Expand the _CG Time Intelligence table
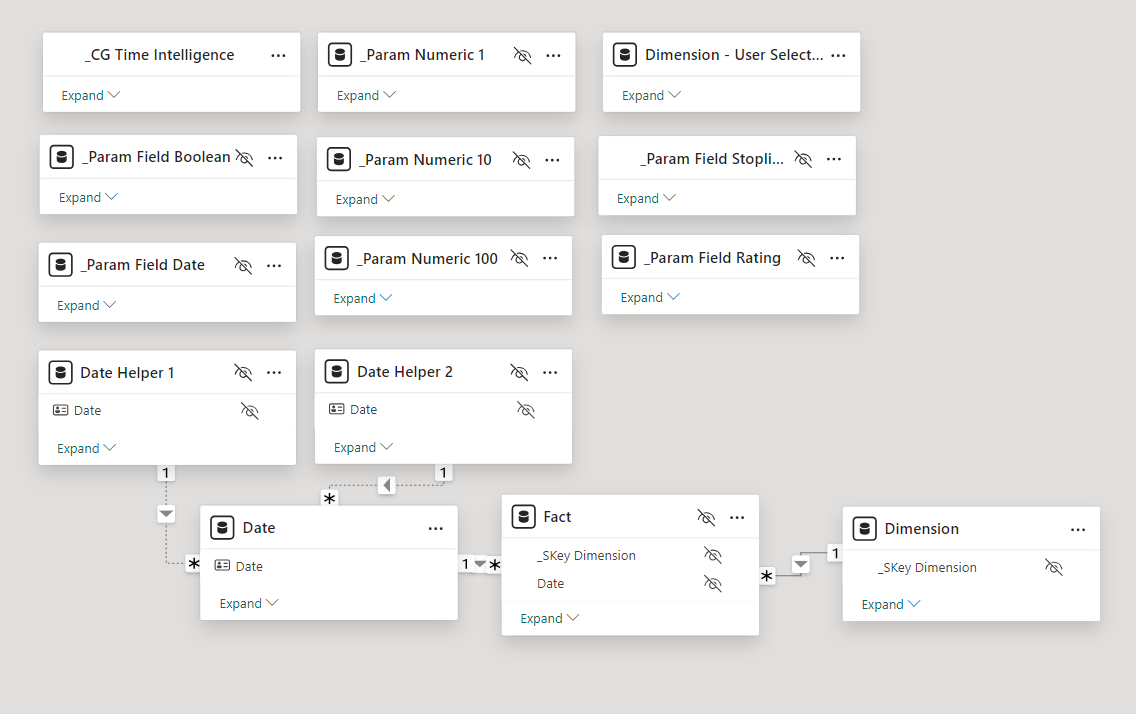Image resolution: width=1136 pixels, height=714 pixels. [x=90, y=96]
